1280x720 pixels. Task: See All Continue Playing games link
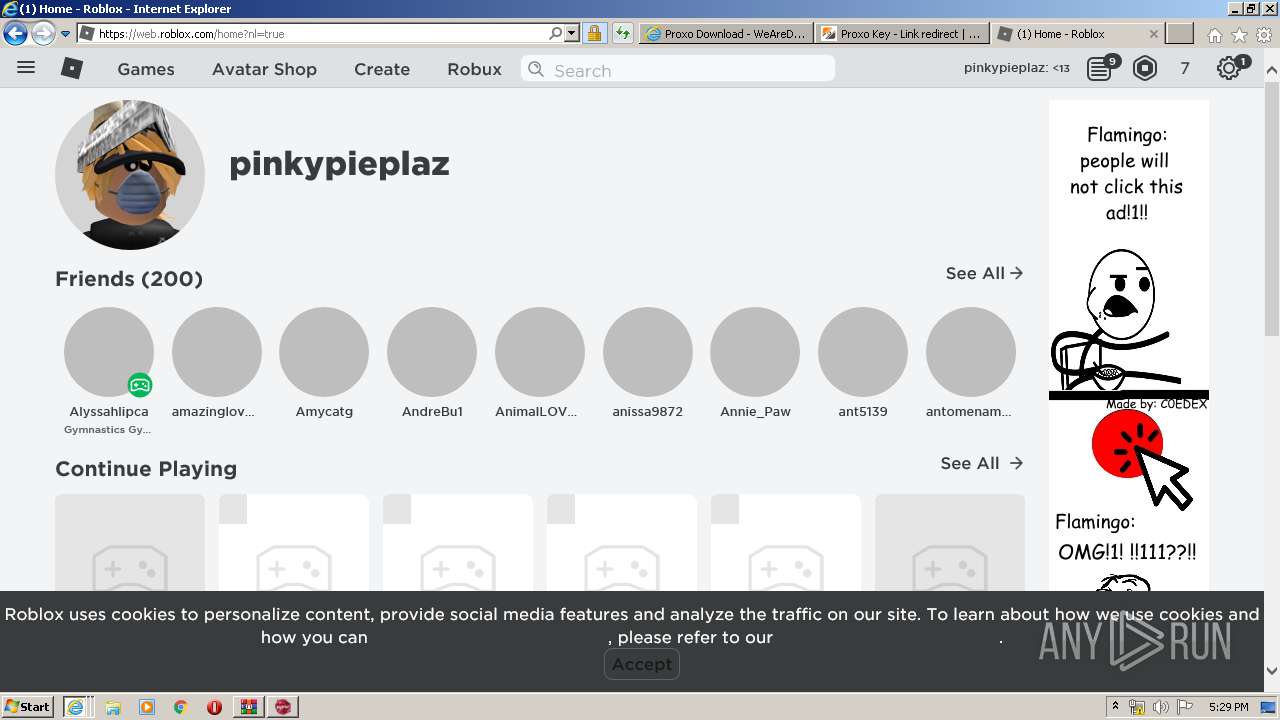coord(982,463)
